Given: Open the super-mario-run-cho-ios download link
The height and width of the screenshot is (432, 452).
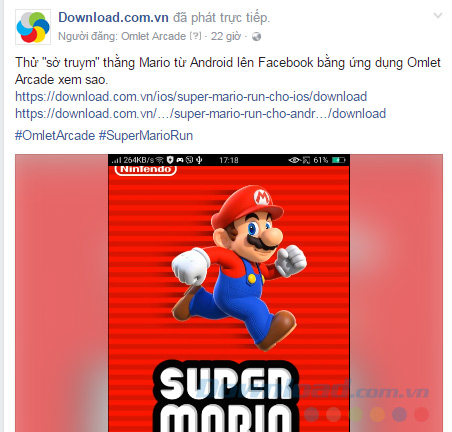Looking at the screenshot, I should (191, 97).
